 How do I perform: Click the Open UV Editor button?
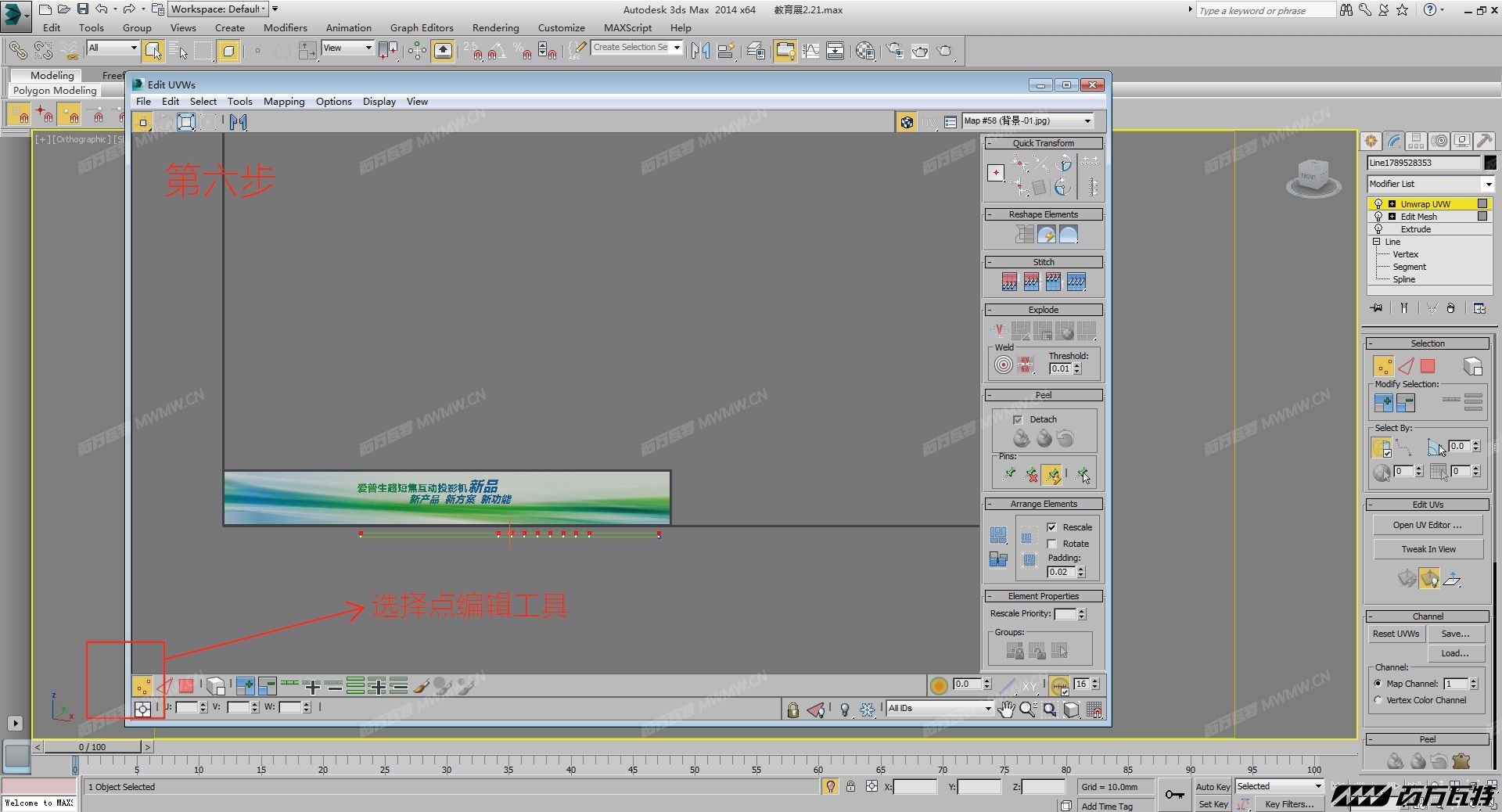tap(1427, 525)
